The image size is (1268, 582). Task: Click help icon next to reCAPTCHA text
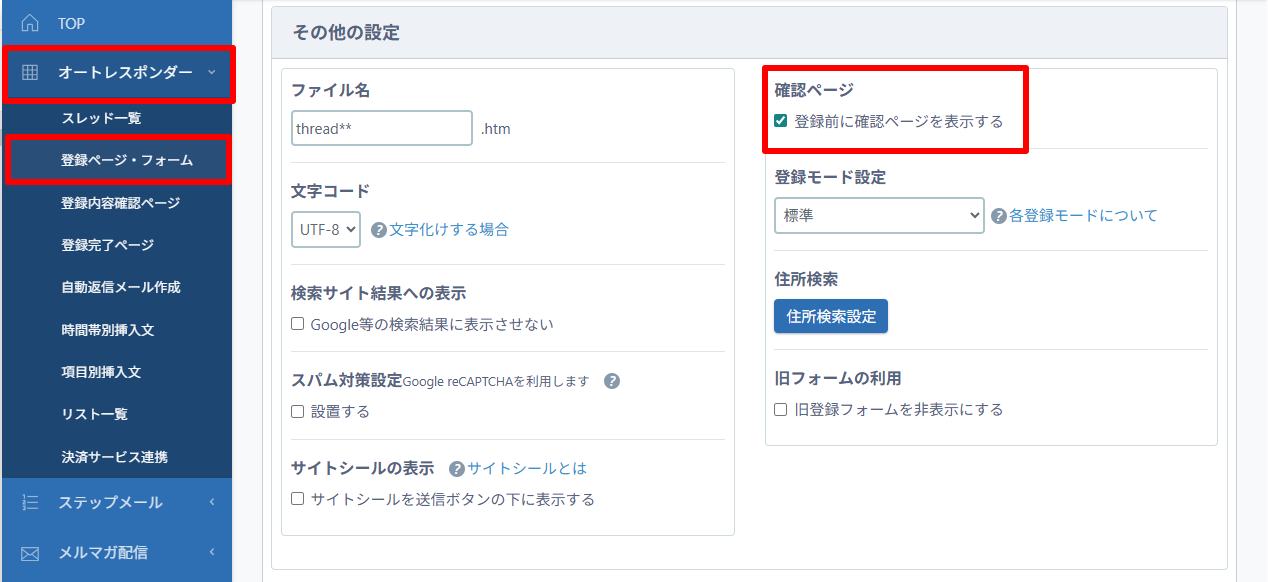pos(613,381)
